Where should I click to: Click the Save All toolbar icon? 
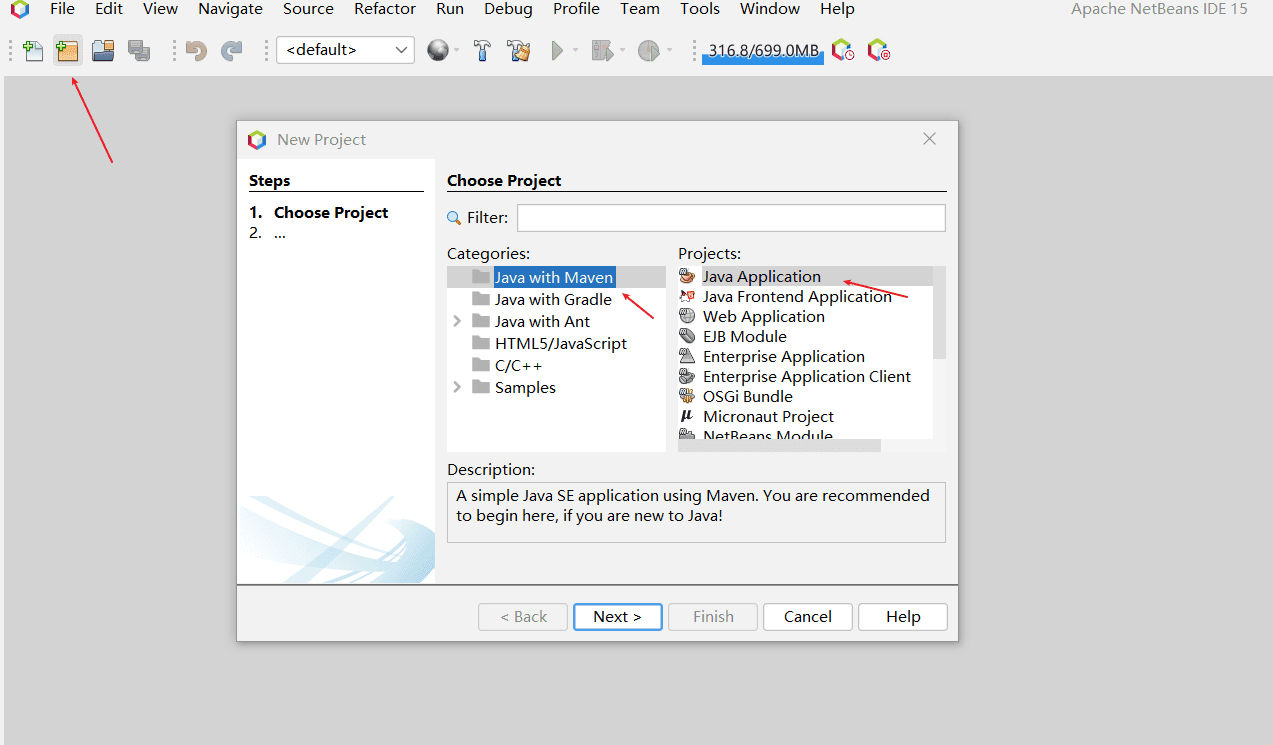pos(139,50)
